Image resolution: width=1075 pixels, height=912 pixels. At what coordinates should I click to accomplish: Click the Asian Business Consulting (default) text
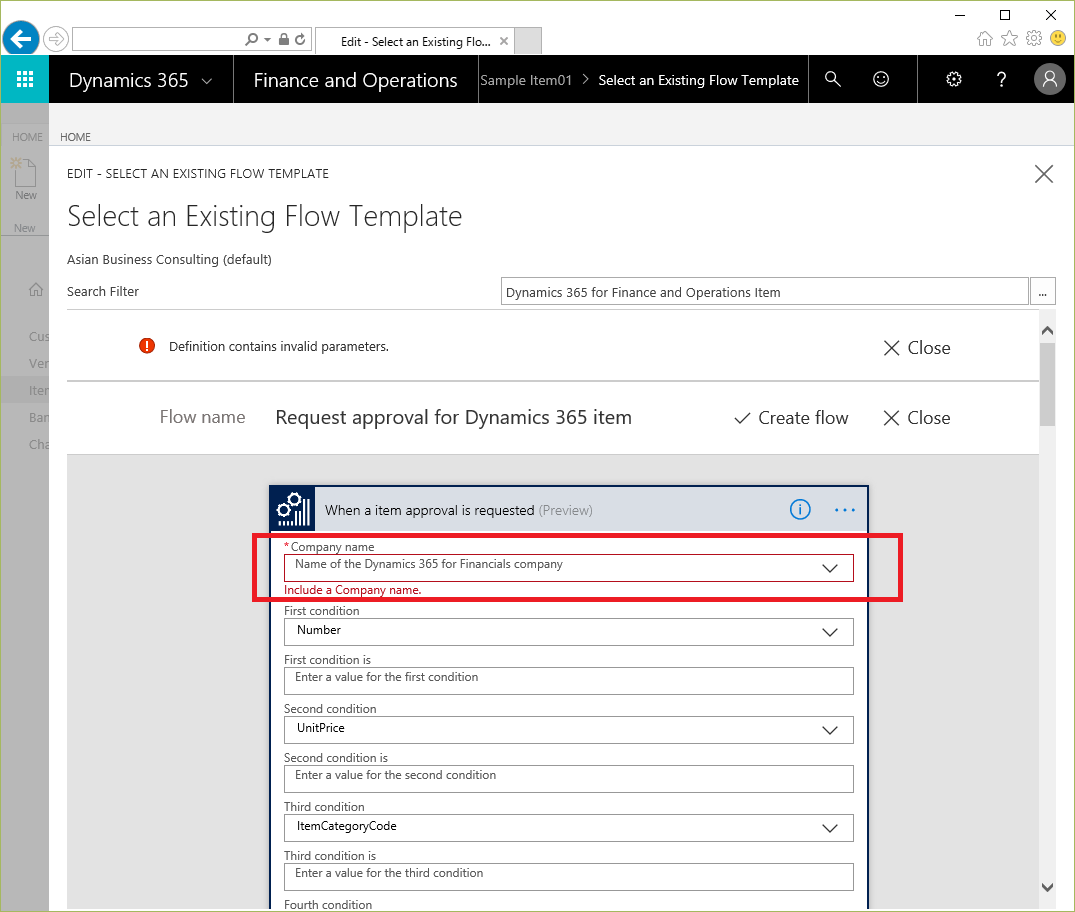pos(169,259)
